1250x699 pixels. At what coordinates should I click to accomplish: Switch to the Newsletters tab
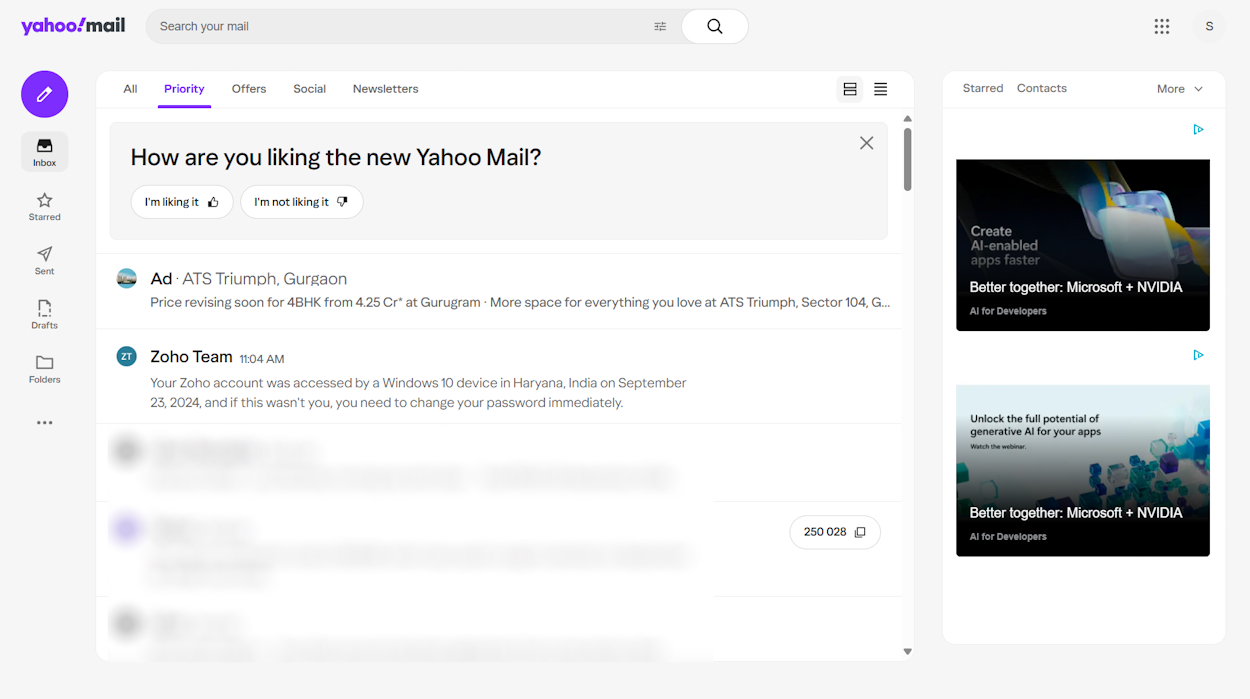click(x=385, y=89)
